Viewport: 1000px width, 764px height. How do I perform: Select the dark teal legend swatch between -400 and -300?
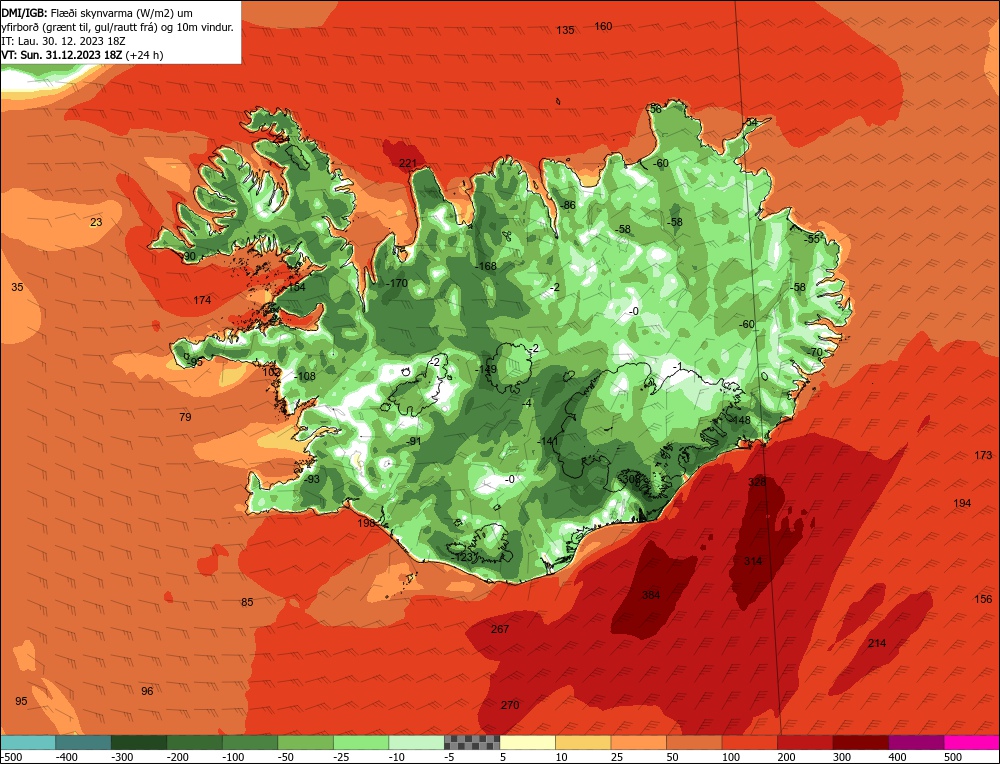point(84,742)
